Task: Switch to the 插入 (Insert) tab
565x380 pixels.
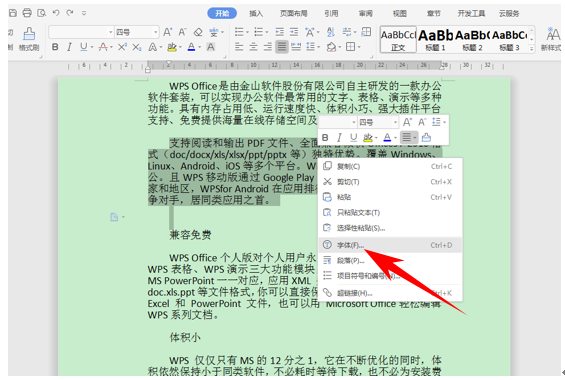Action: click(256, 13)
